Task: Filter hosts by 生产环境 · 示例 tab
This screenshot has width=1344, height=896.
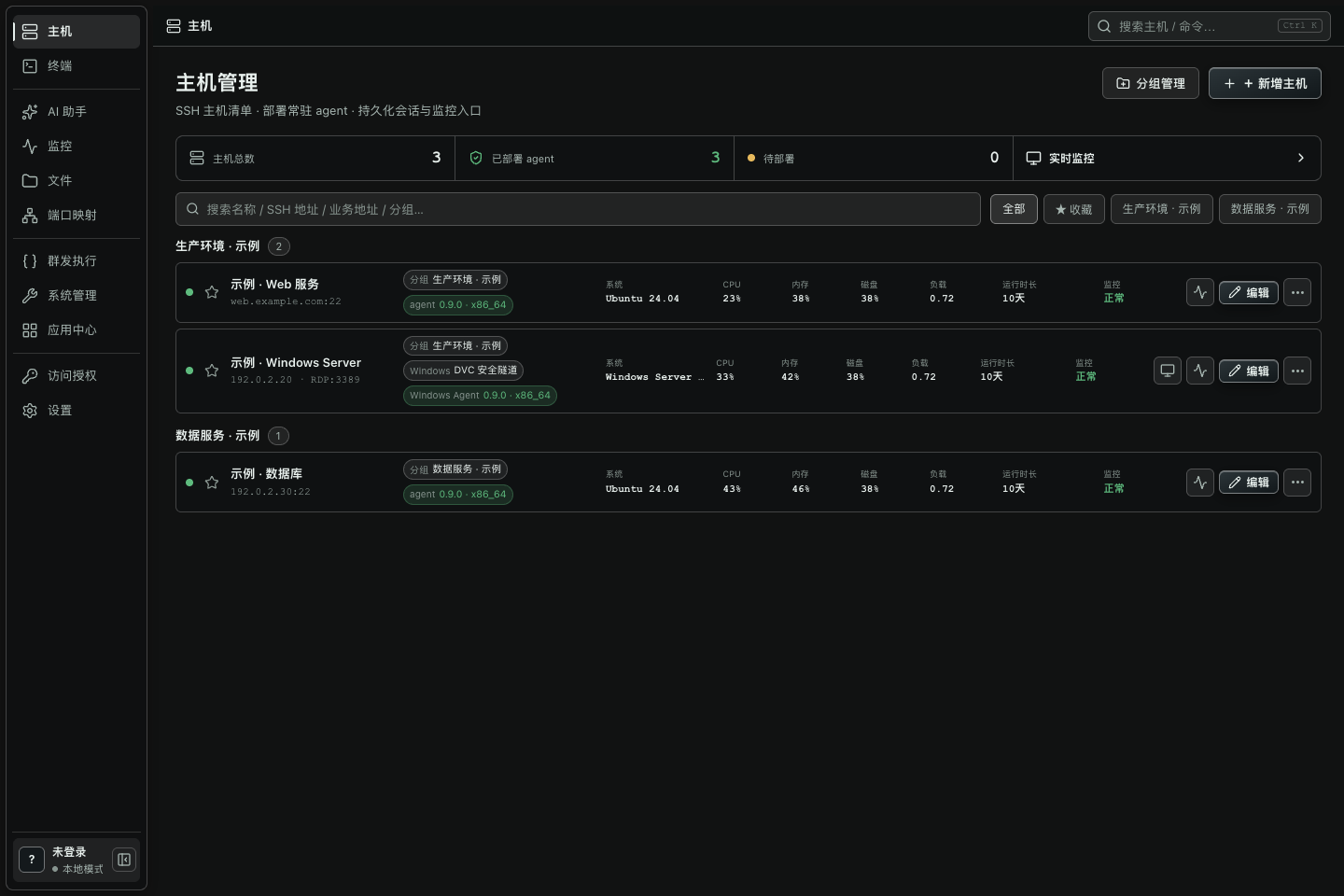Action: (x=1161, y=209)
